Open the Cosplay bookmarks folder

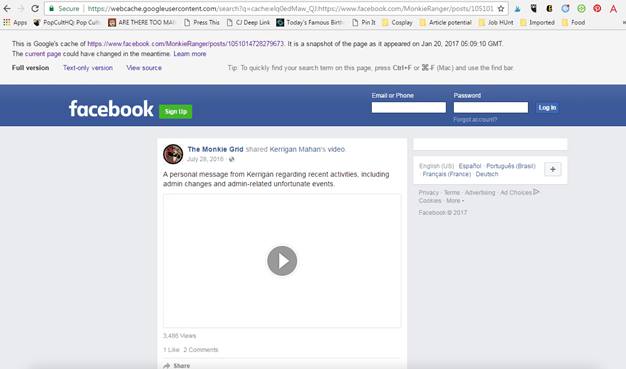pos(397,22)
